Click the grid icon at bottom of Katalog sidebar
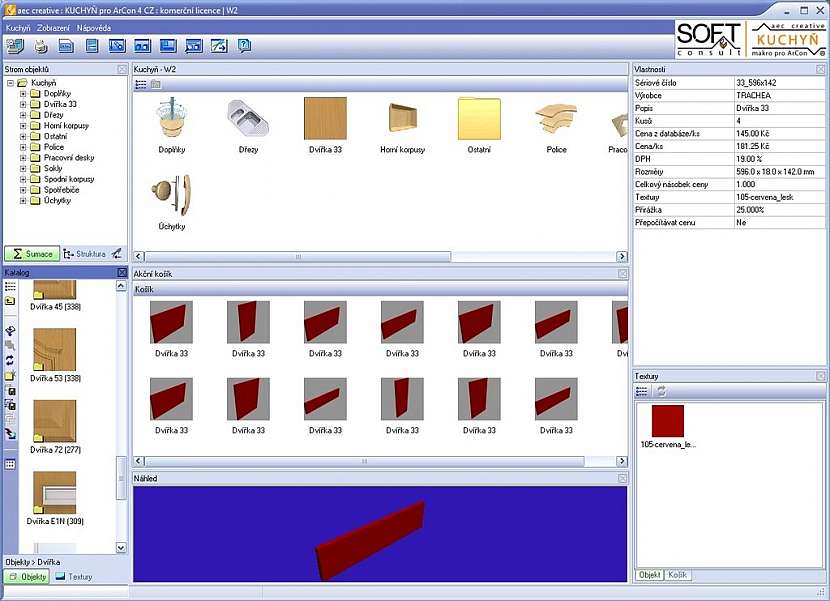The image size is (830, 601). 10,464
